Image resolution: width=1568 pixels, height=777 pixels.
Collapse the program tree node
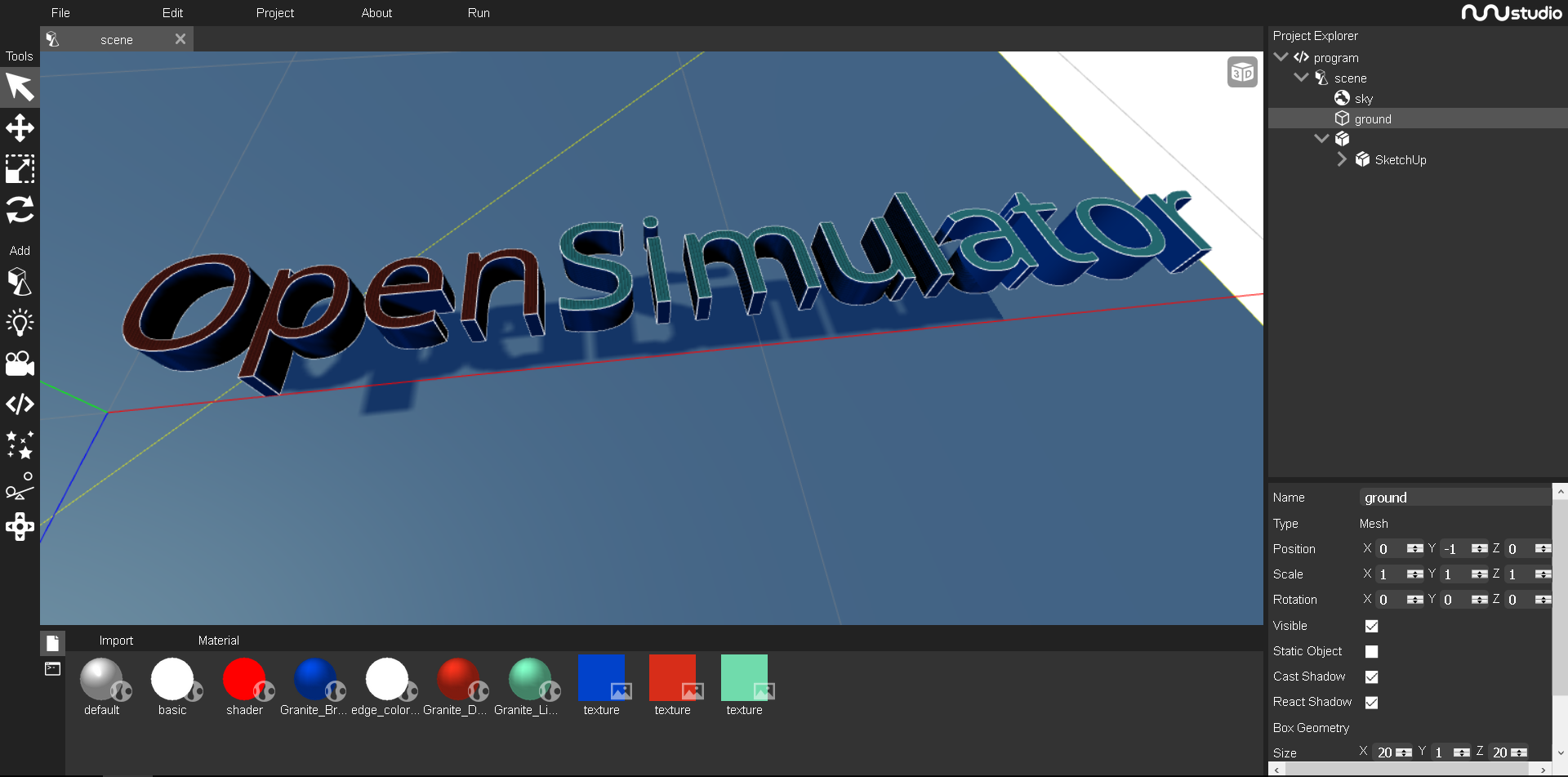click(1281, 57)
